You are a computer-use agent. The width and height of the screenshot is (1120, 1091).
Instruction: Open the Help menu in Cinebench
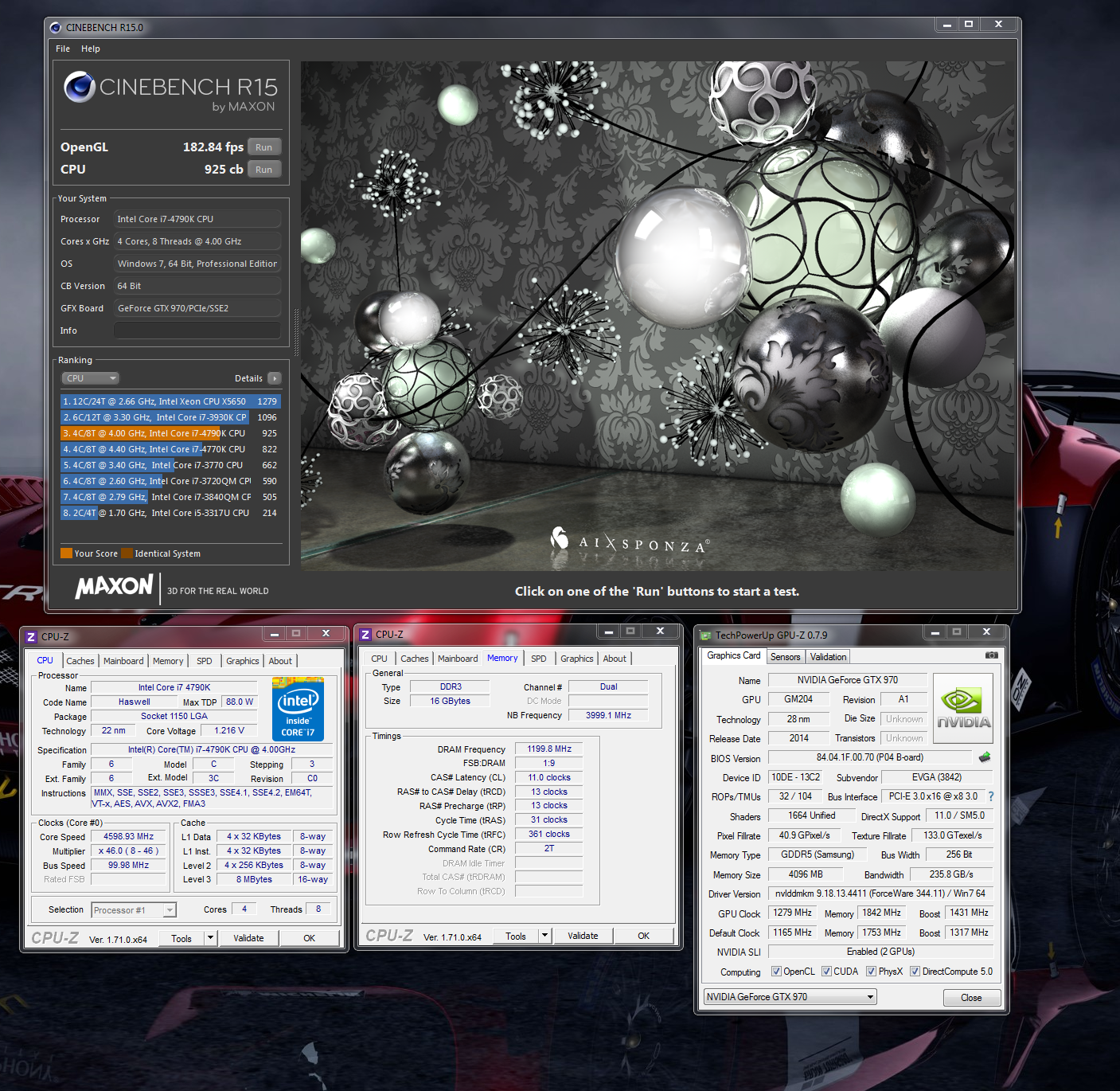coord(91,49)
